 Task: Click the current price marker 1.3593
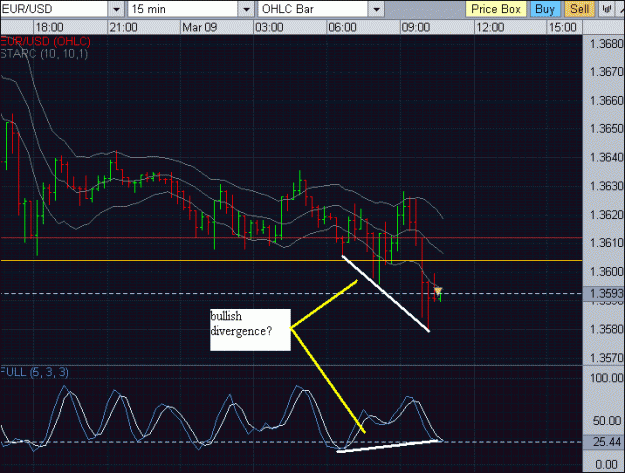[603, 294]
